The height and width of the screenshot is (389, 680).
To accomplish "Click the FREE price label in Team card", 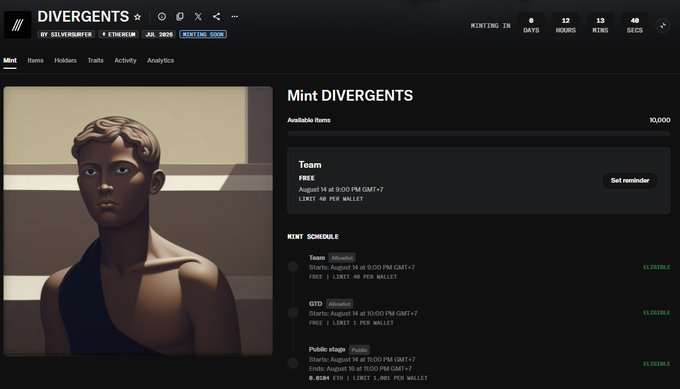I will click(x=307, y=178).
